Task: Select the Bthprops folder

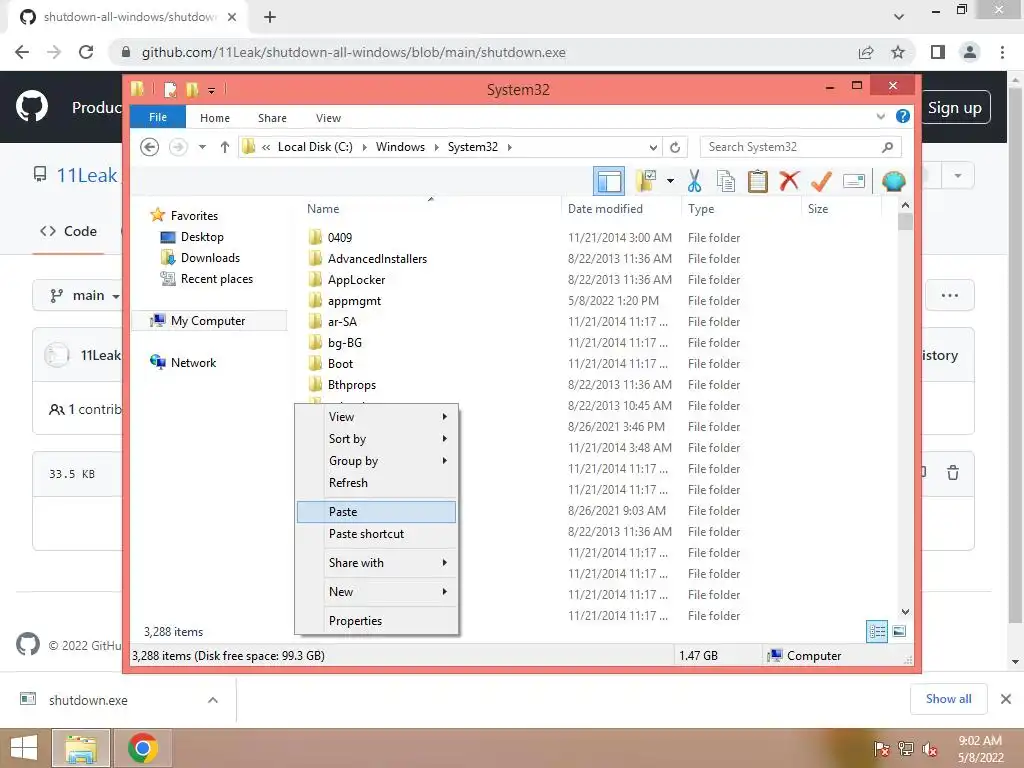Action: 351,385
